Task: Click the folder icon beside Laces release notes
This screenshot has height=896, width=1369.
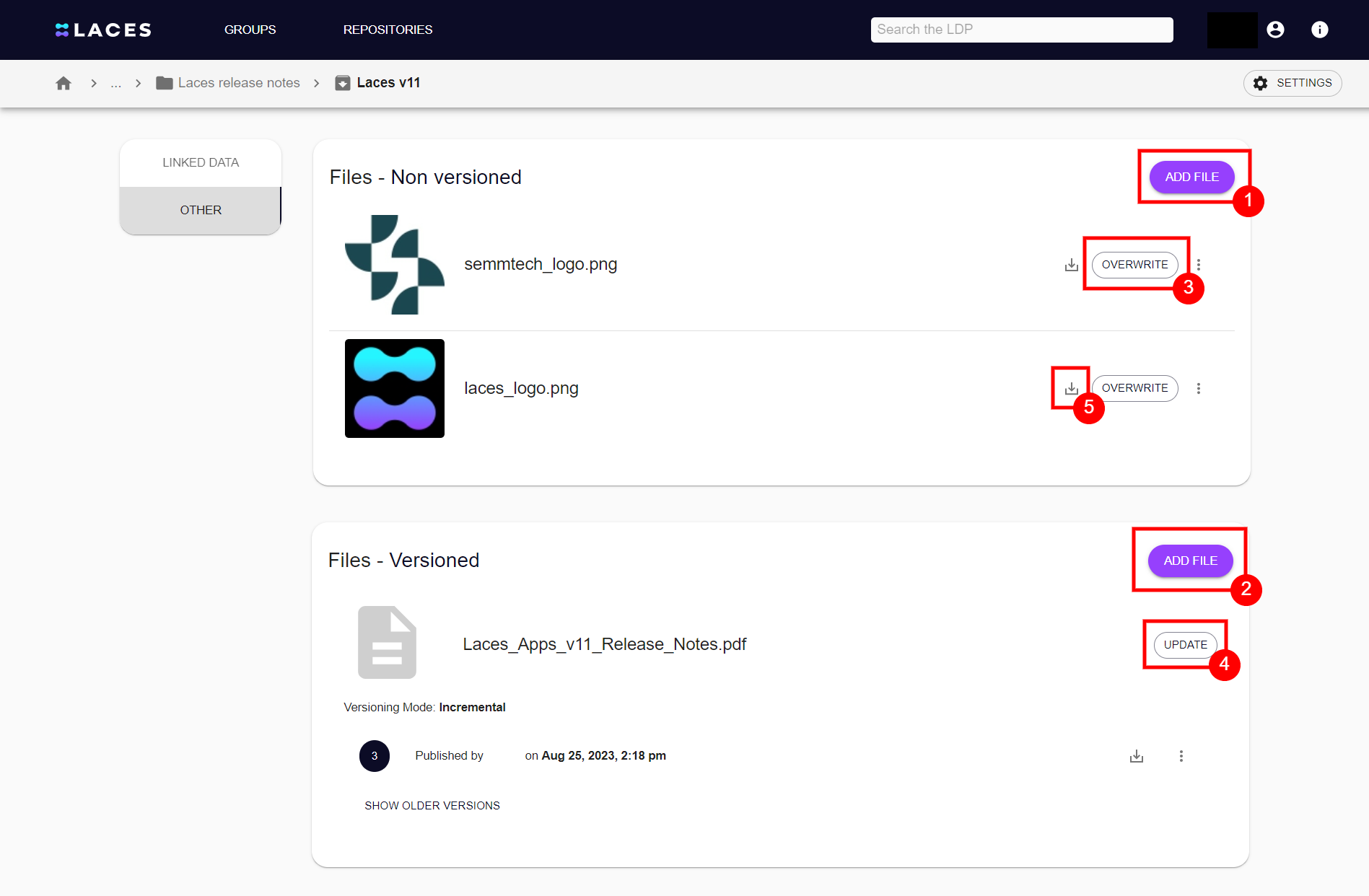Action: [164, 82]
